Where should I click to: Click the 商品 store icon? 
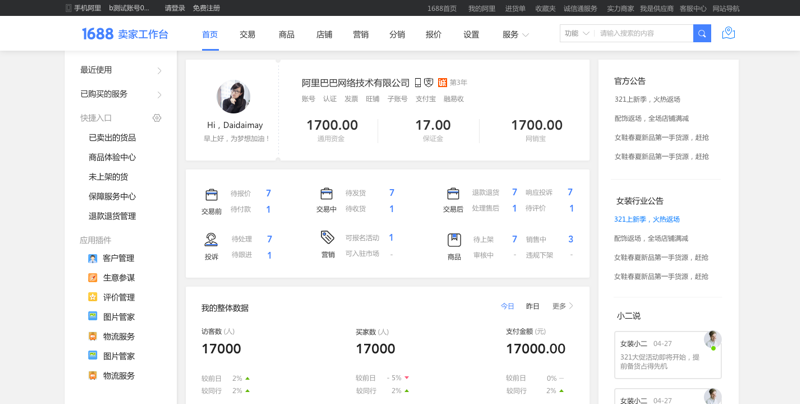pos(454,240)
